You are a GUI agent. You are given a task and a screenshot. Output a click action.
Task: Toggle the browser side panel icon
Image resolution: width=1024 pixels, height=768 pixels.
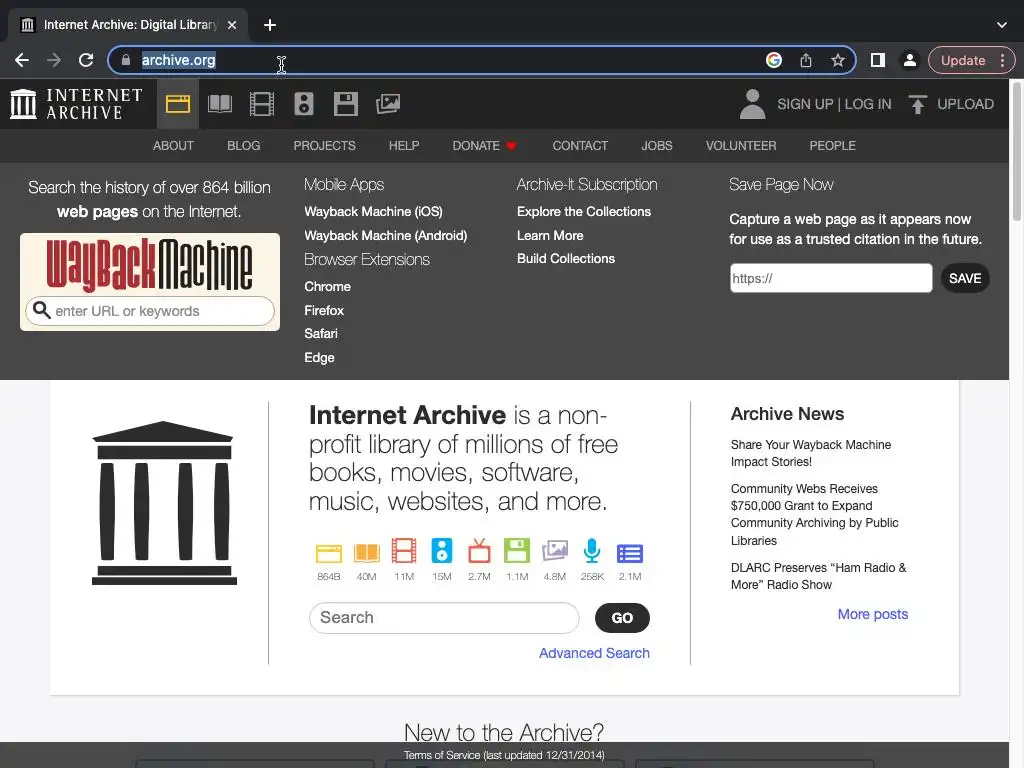click(x=878, y=60)
